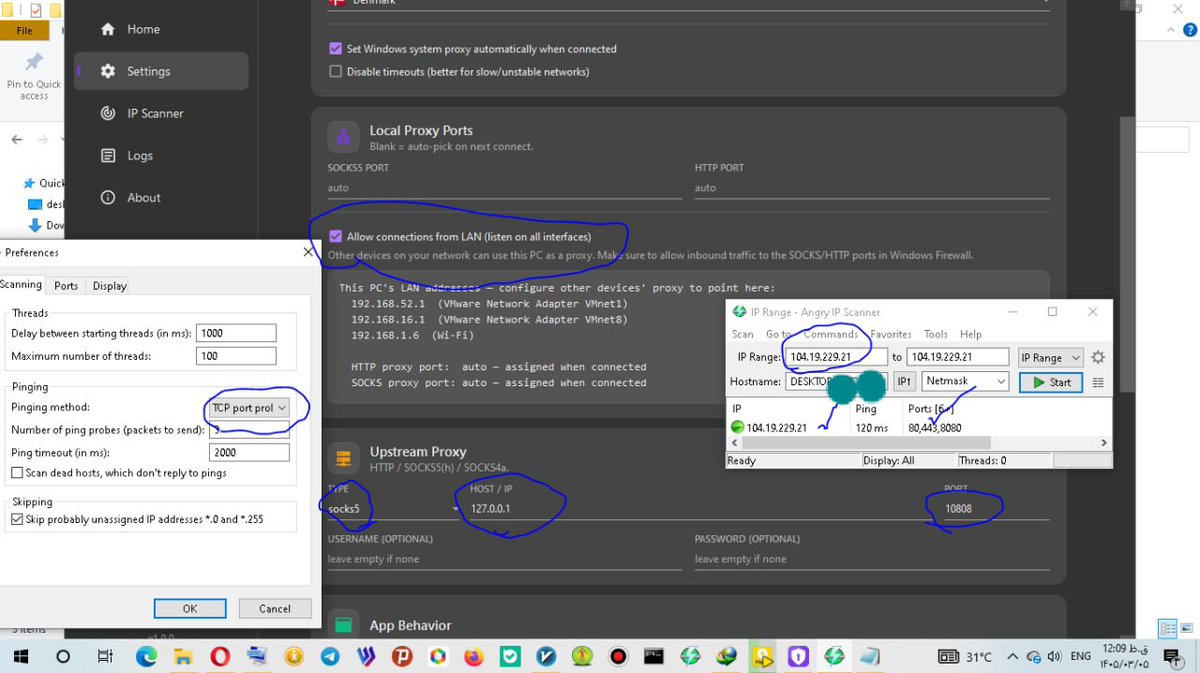Click the IP↑ button next to hostname
The height and width of the screenshot is (673, 1200).
[x=904, y=382]
